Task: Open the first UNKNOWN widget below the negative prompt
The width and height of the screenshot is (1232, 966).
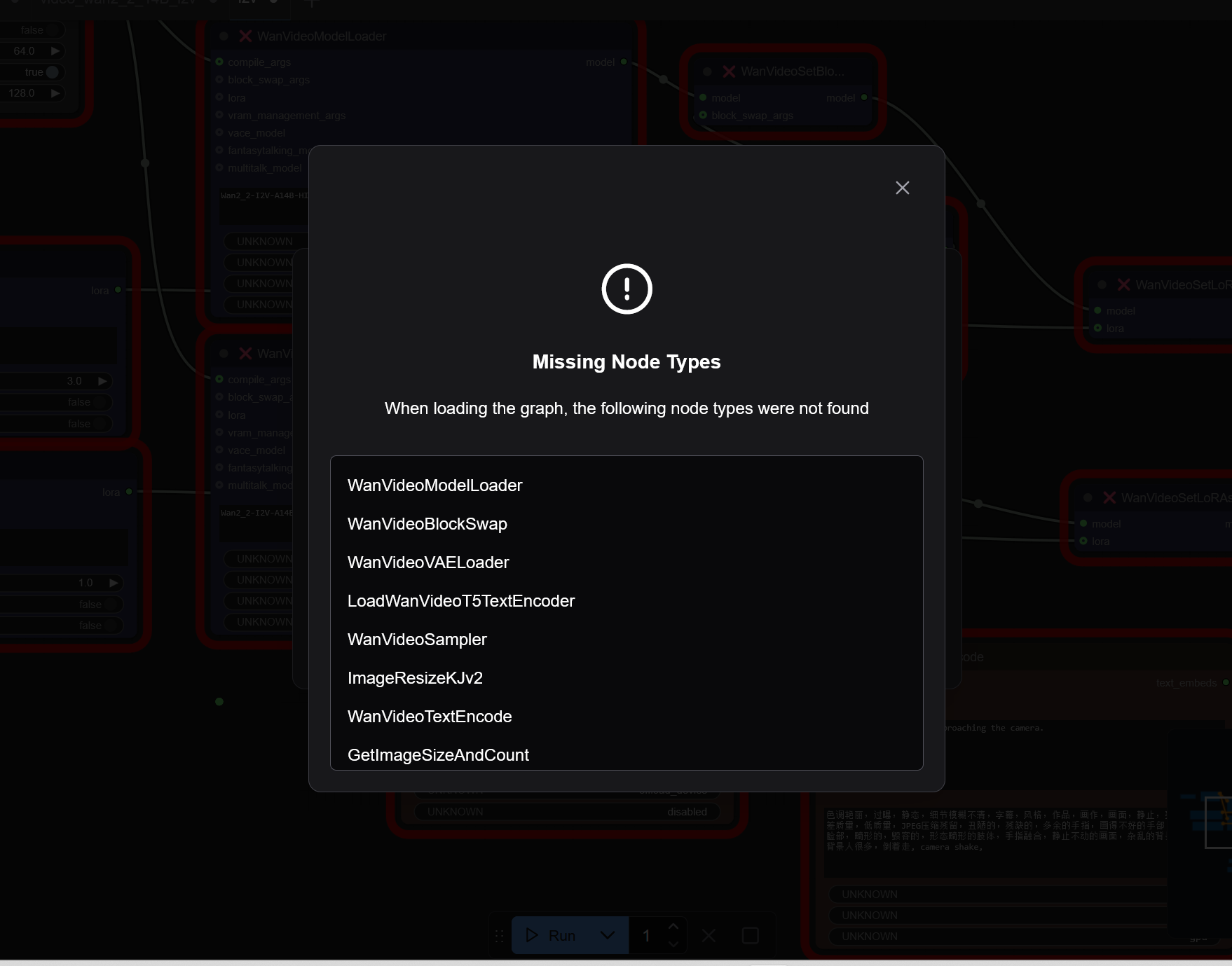Action: pos(998,895)
